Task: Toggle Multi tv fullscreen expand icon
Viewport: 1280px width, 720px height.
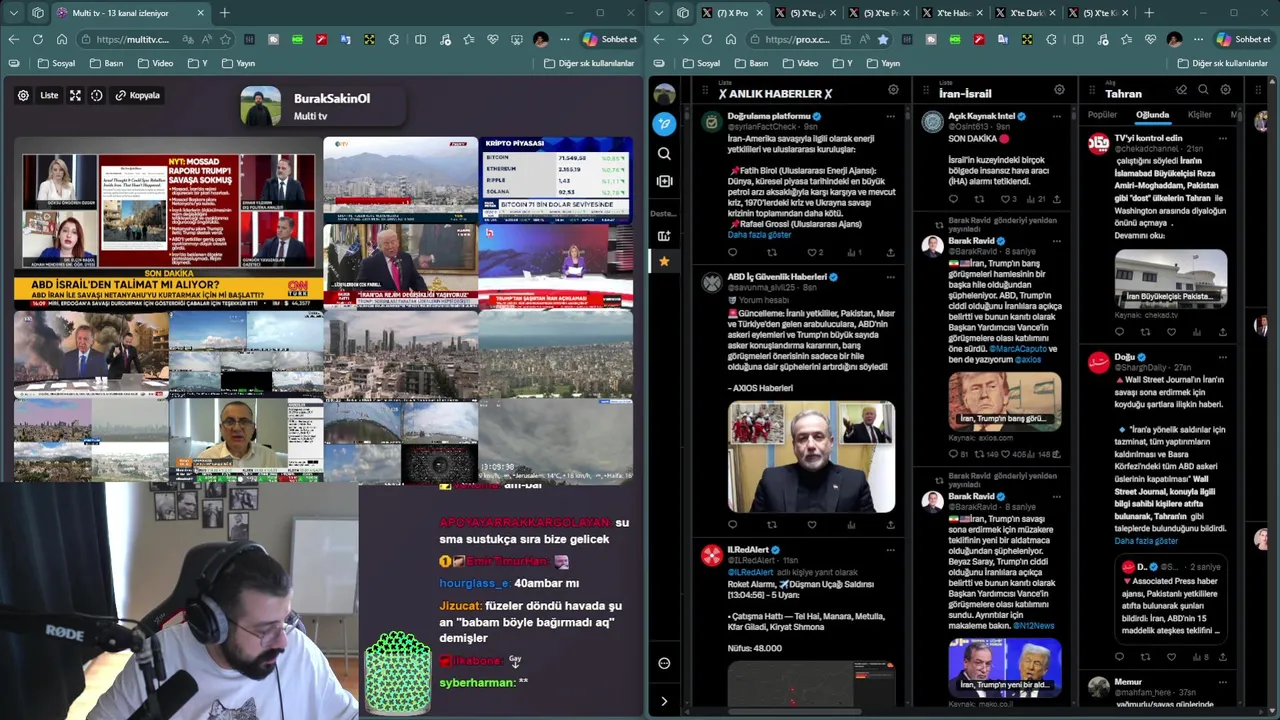Action: coord(75,95)
